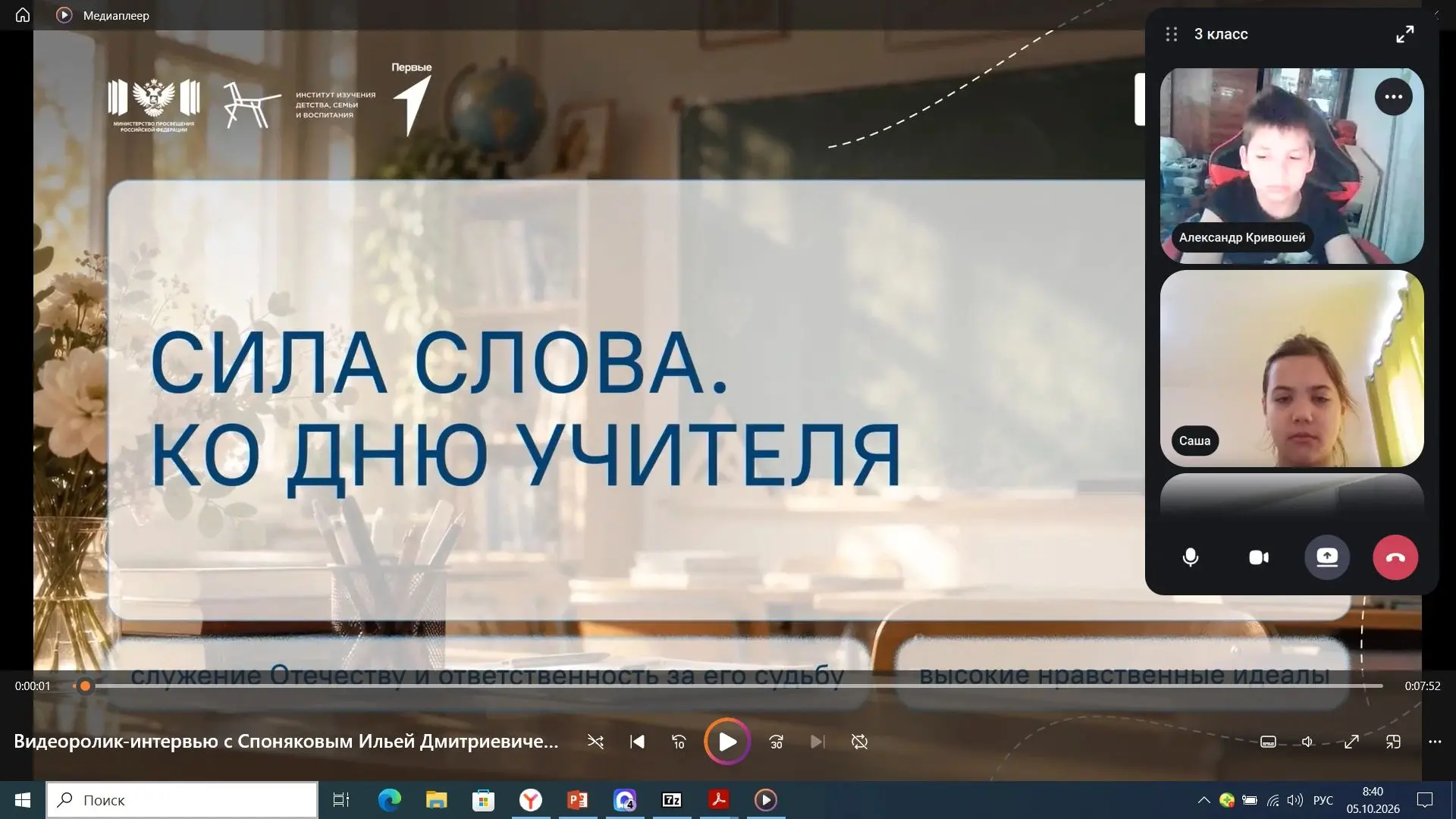Change РУС input language

pos(1323,800)
